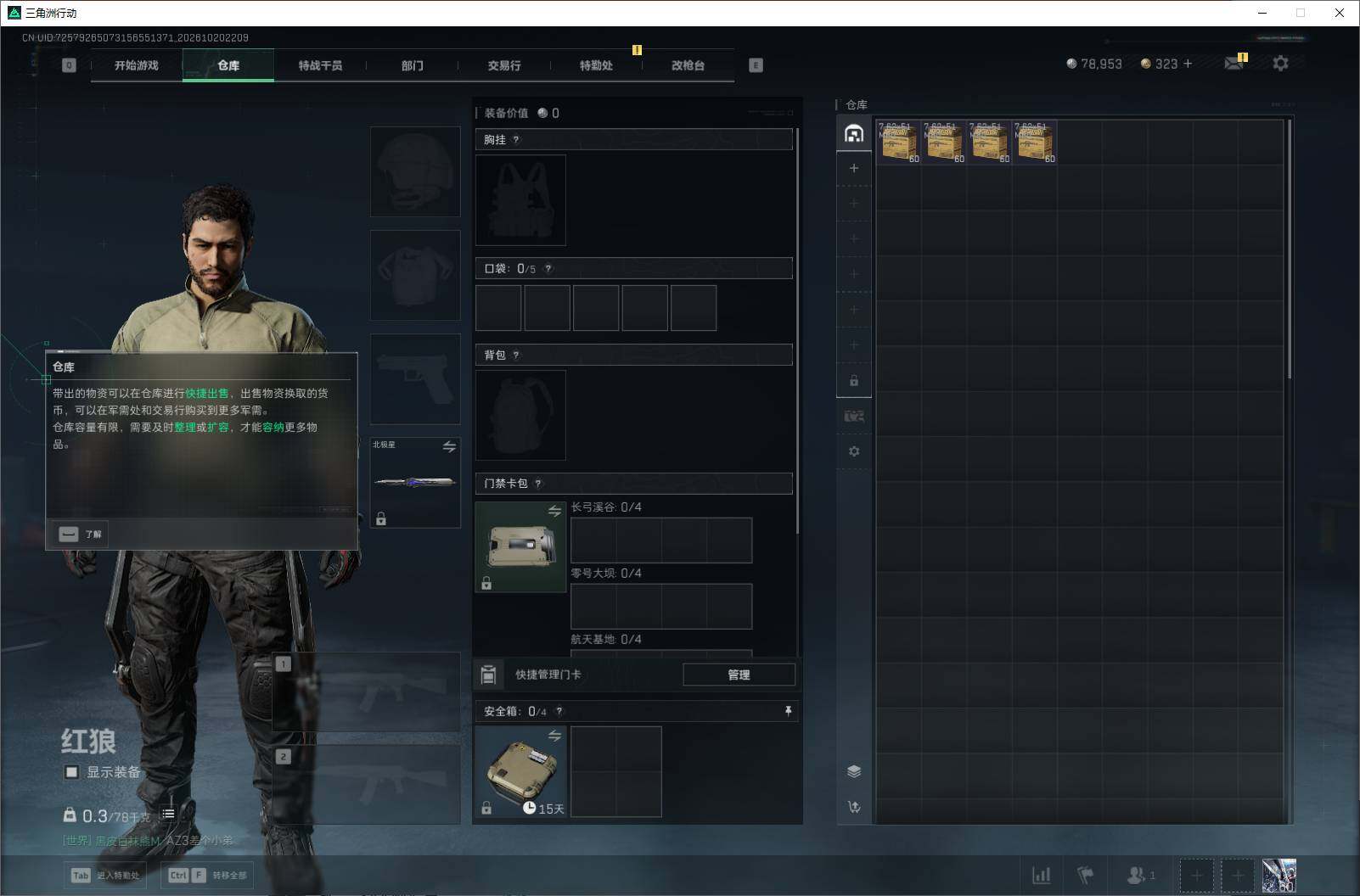1360x896 pixels.
Task: Add first expansion storage slot below main
Action: point(854,168)
